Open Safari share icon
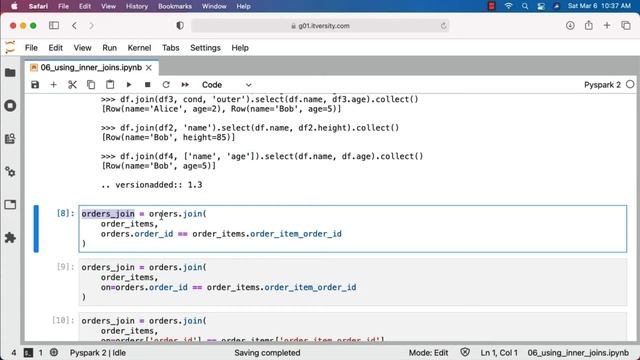 point(589,25)
